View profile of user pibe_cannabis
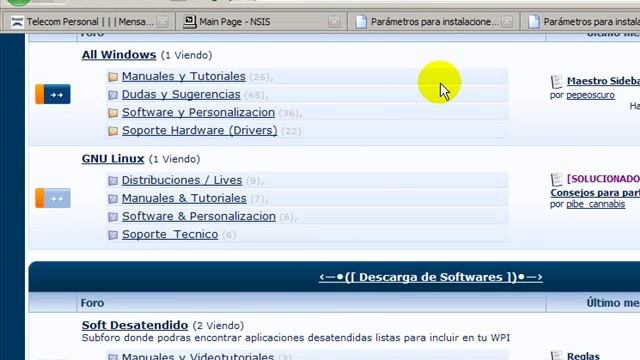This screenshot has height=360, width=640. pyautogui.click(x=596, y=204)
